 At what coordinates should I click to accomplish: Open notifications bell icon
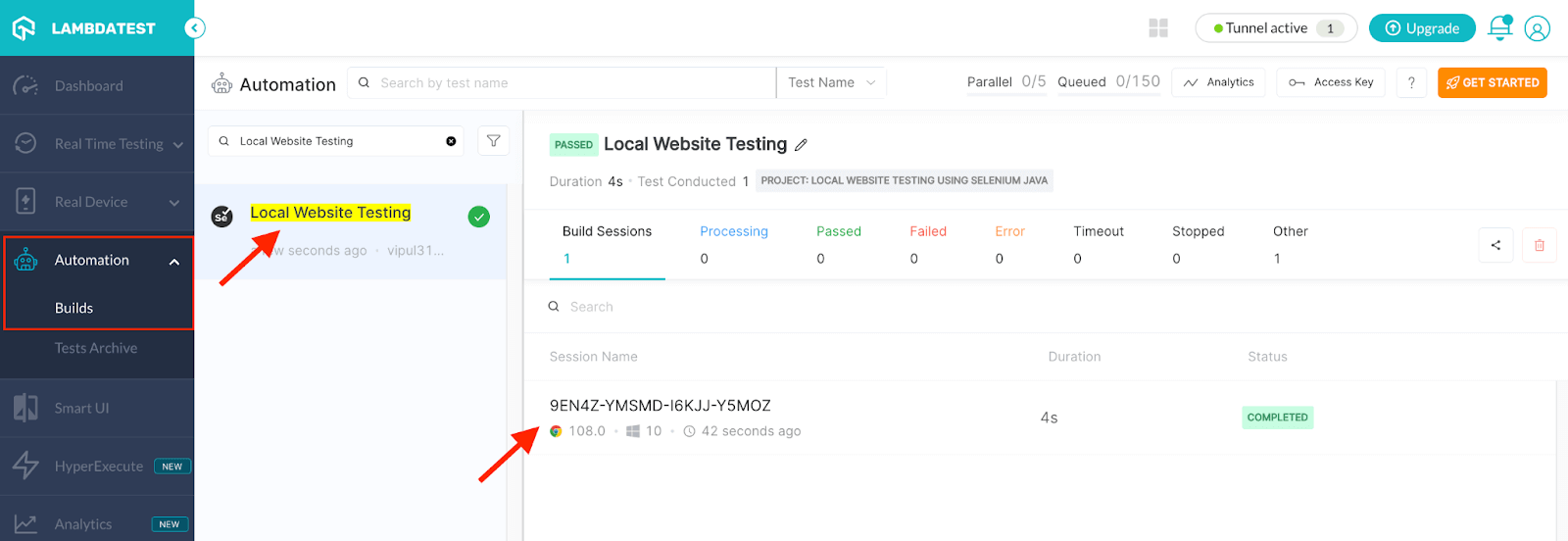[1500, 27]
